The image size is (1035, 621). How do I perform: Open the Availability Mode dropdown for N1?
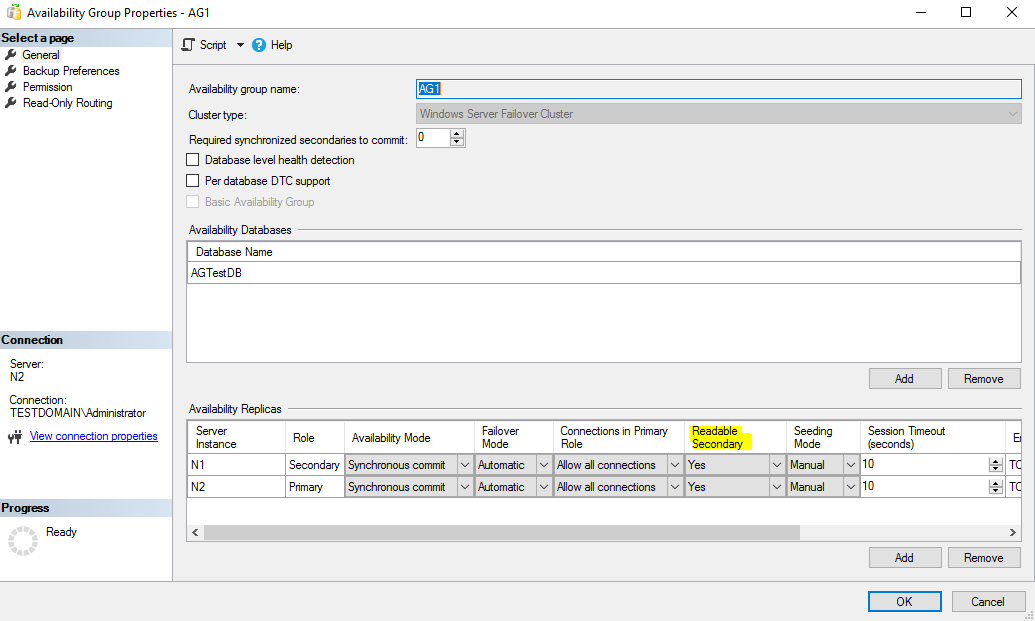tap(463, 464)
